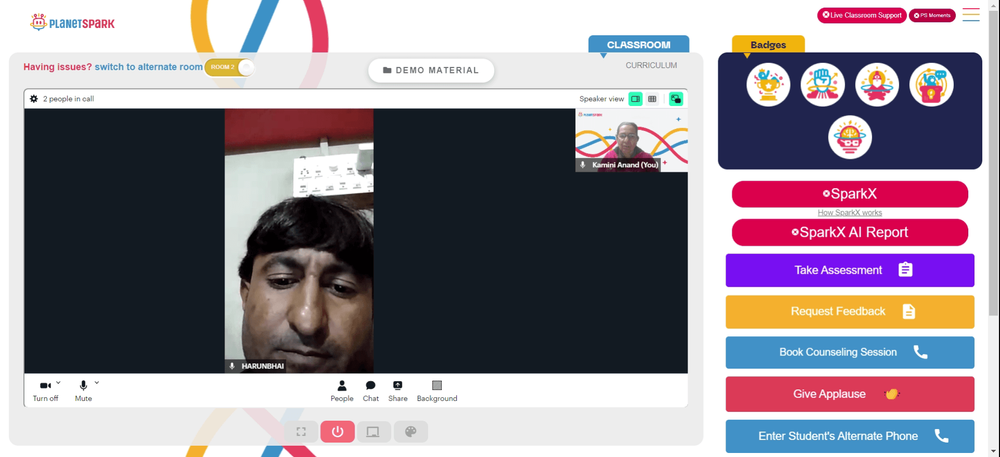1000x457 pixels.
Task: Switch to grid view layout
Action: coord(652,99)
